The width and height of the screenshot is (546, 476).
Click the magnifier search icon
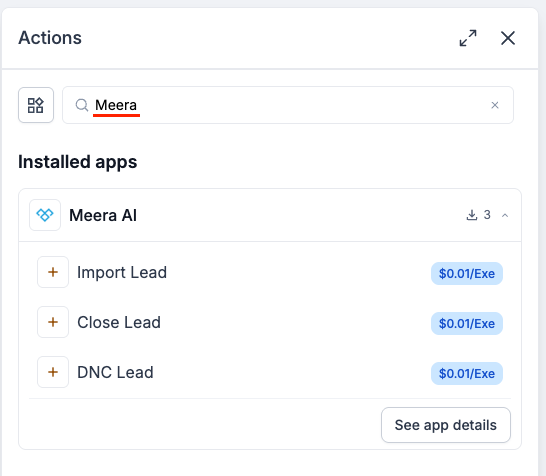tap(82, 105)
